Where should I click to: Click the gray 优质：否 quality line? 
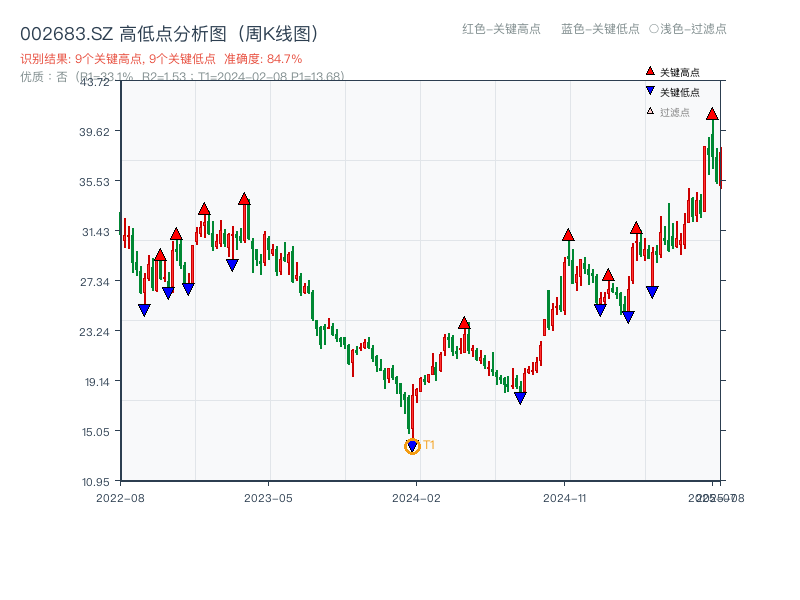182,77
